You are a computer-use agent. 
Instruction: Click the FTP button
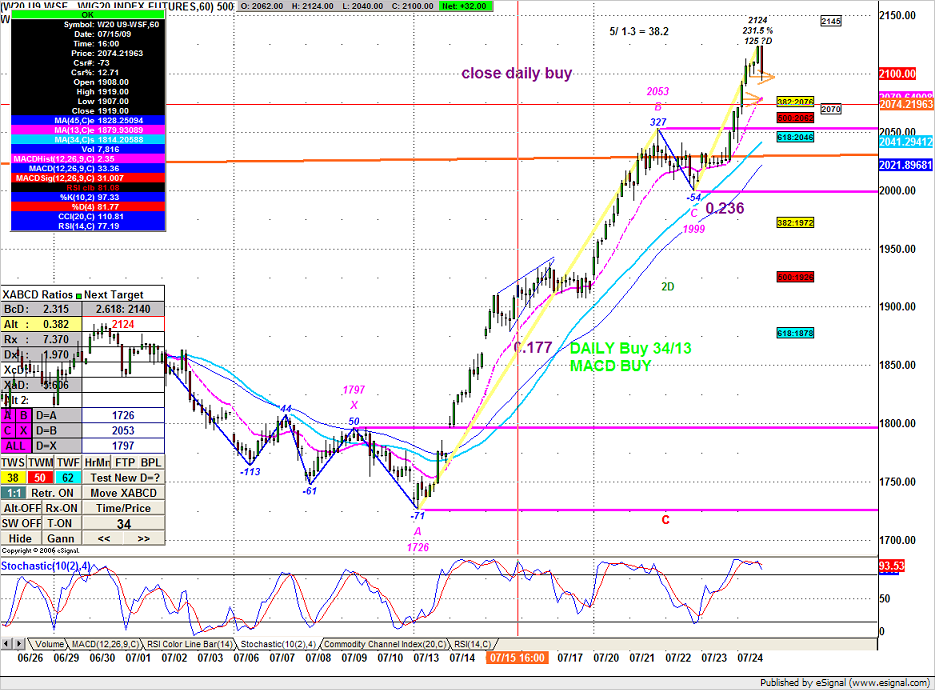[x=125, y=462]
